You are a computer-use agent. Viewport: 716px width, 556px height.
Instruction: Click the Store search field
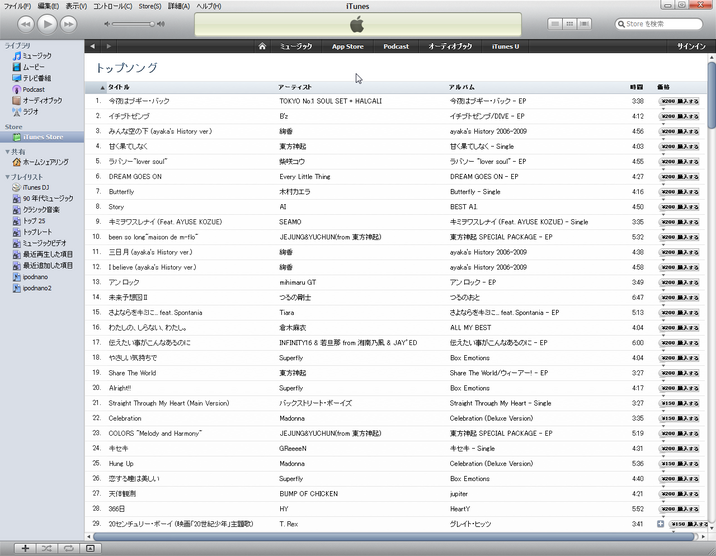click(658, 24)
